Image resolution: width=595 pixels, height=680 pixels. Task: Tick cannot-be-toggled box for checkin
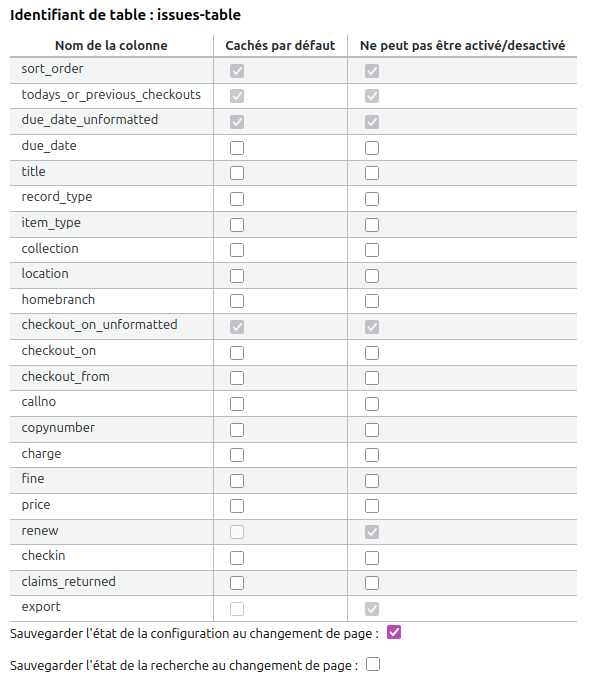(x=372, y=558)
